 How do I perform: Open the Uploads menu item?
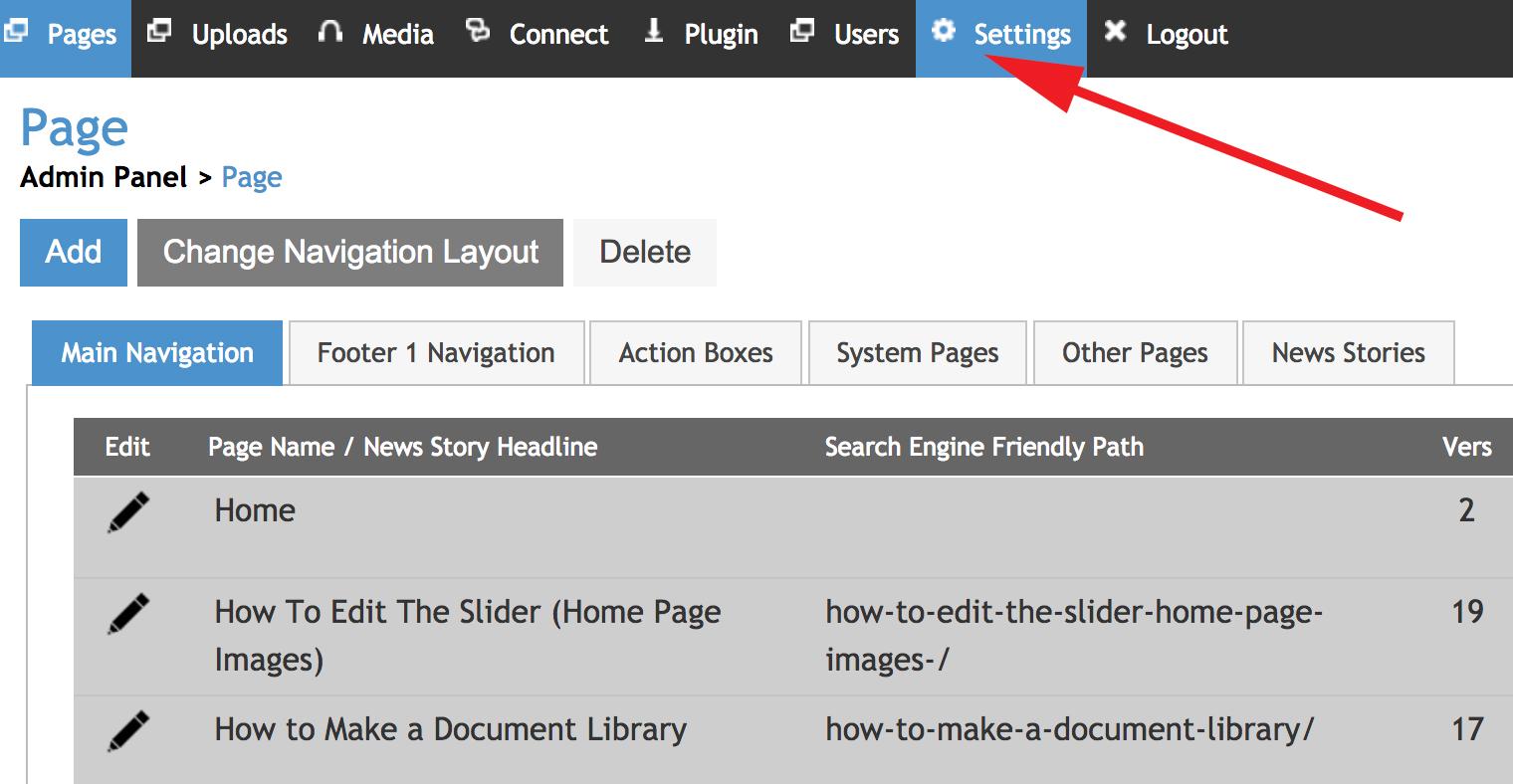[x=239, y=35]
